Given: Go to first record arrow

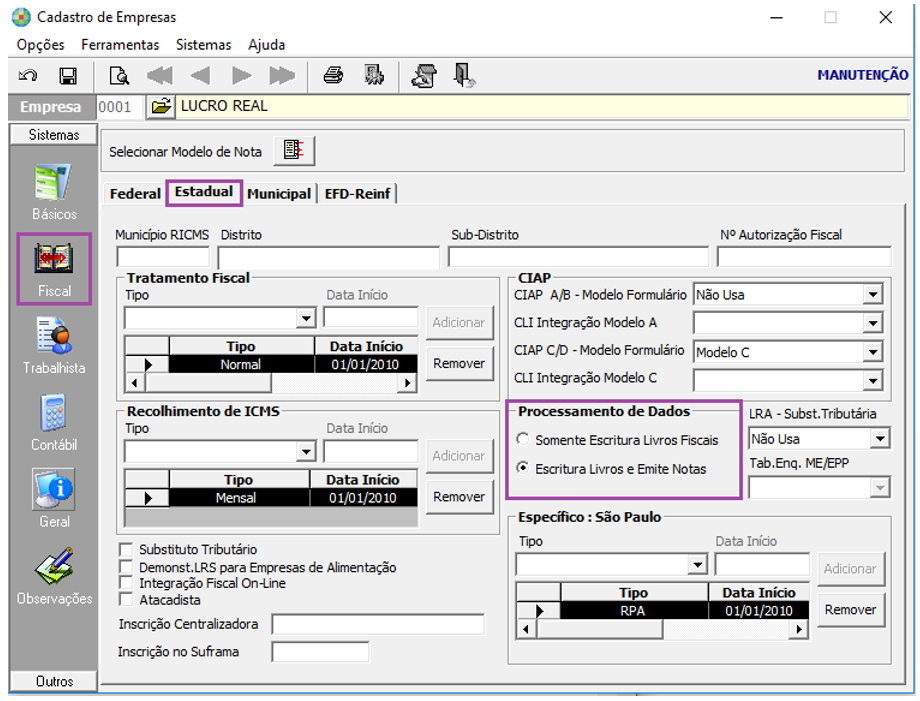Looking at the screenshot, I should (x=160, y=76).
